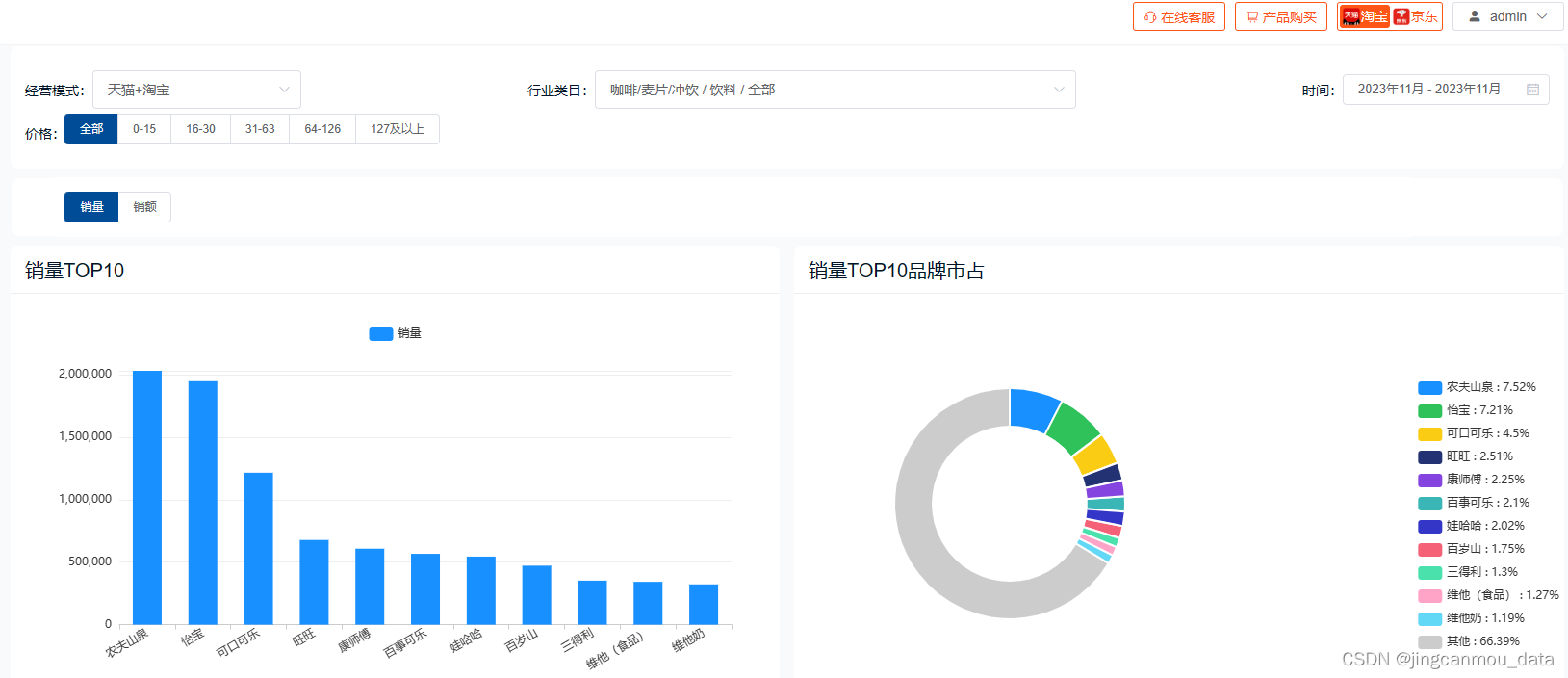Toggle 三得利 legend swatch
The image size is (1568, 678).
tap(1429, 572)
